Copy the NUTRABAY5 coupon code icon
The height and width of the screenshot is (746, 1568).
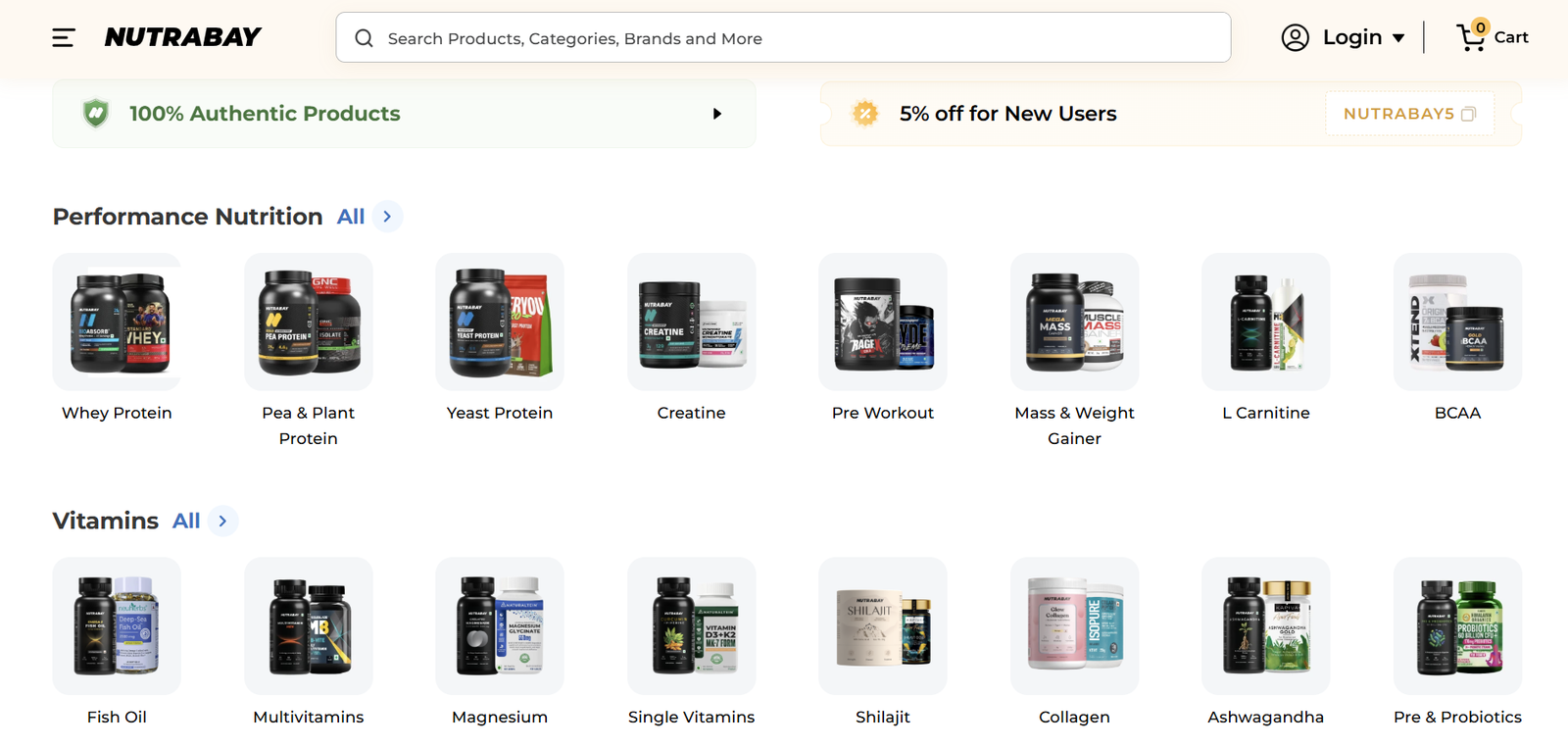[x=1468, y=114]
